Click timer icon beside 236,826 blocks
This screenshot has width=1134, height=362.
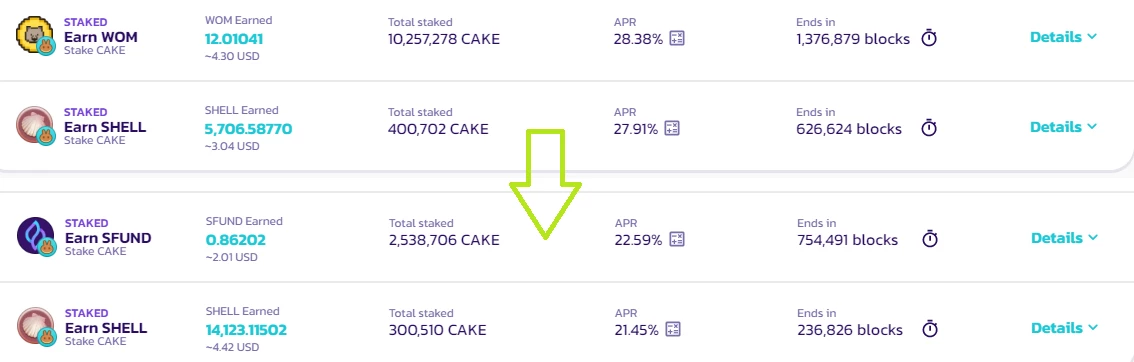[x=930, y=329]
